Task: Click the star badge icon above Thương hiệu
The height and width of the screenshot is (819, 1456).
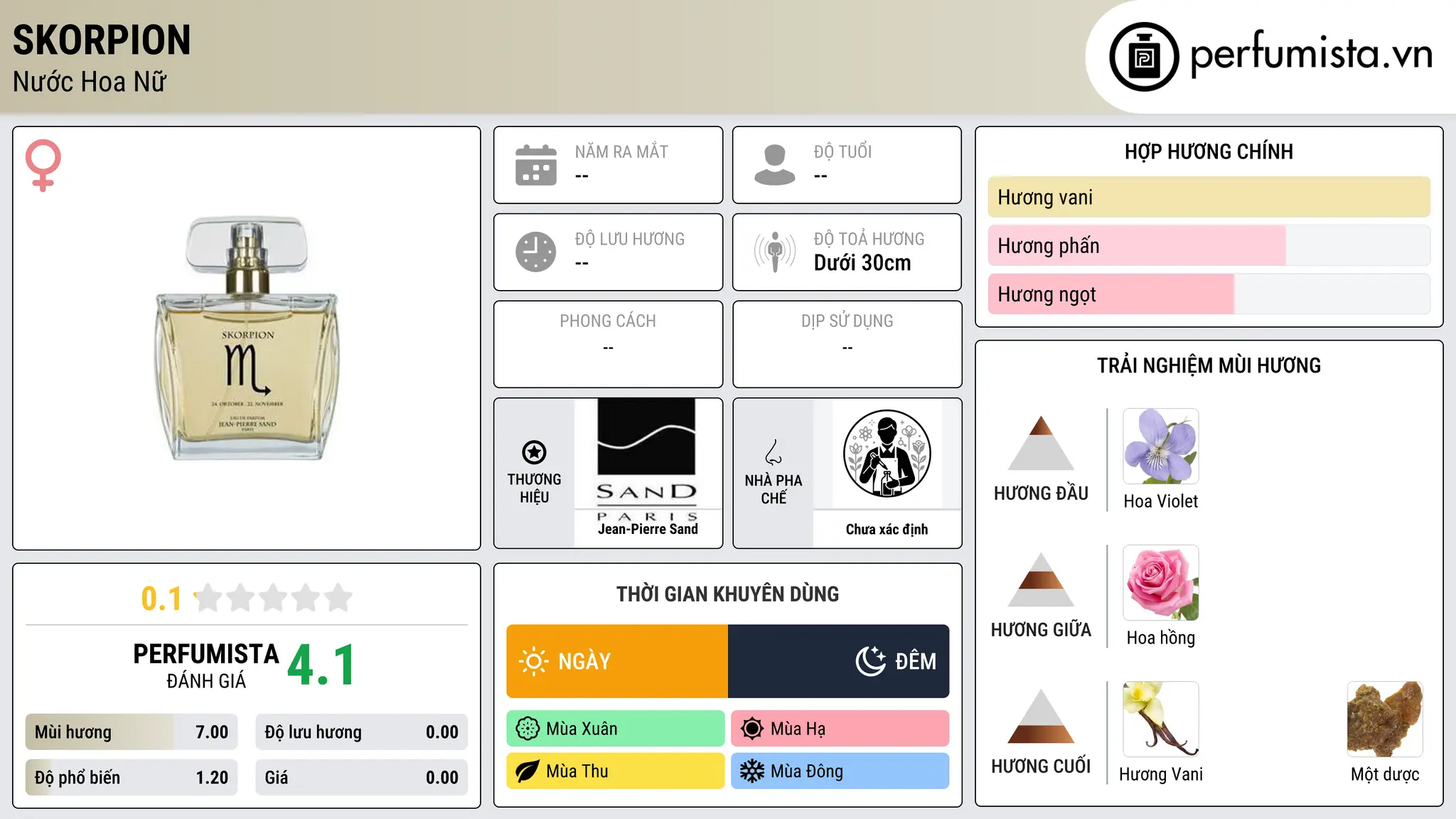Action: coord(534,451)
